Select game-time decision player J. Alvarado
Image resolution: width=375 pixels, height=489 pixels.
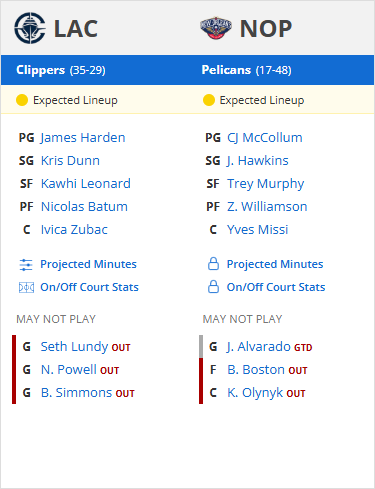coord(259,347)
